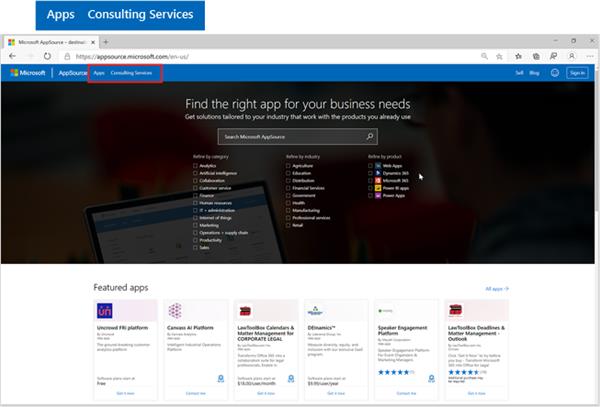Click the Sign in button
The width and height of the screenshot is (600, 407).
577,73
